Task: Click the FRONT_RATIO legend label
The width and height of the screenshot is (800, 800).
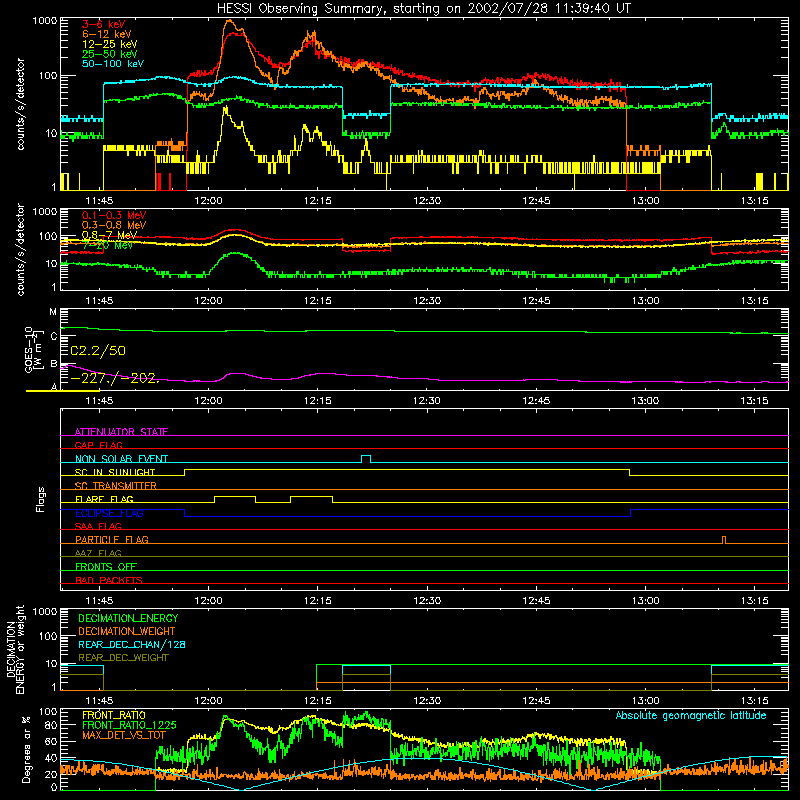Action: pos(114,716)
